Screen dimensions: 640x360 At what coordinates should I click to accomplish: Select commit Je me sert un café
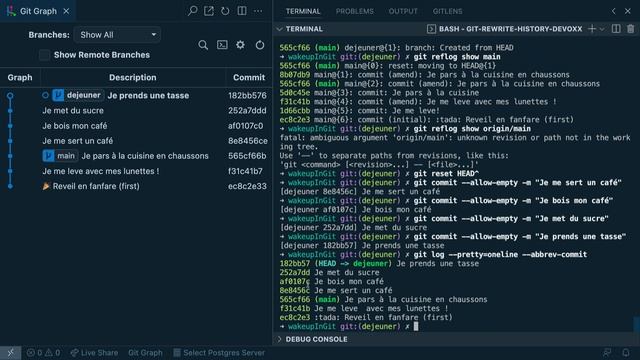78,141
